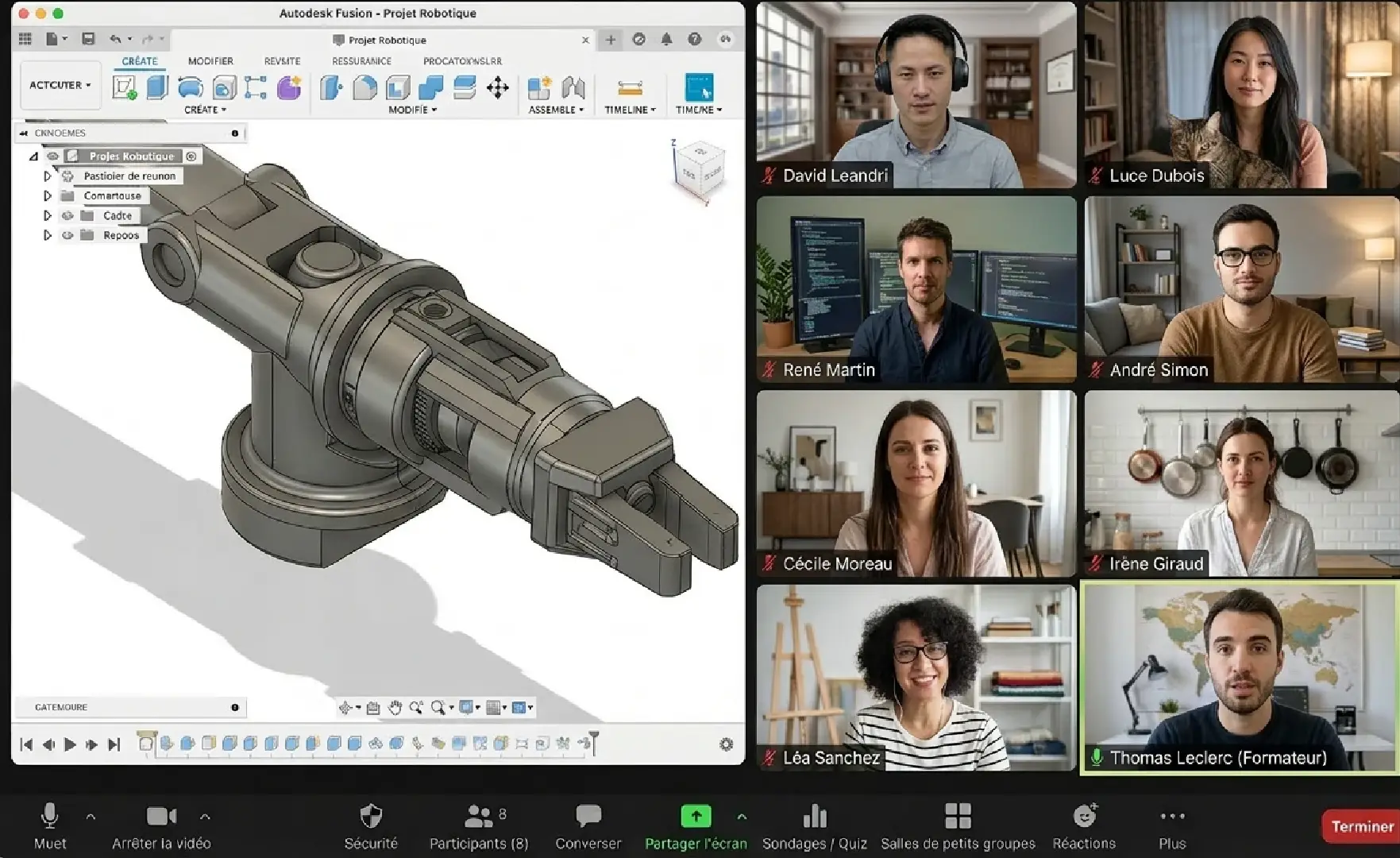Expand the Comartouse tree folder

[48, 195]
